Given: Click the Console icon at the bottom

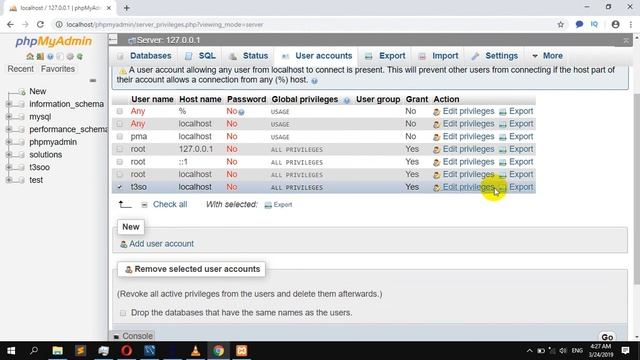Looking at the screenshot, I should tap(116, 336).
